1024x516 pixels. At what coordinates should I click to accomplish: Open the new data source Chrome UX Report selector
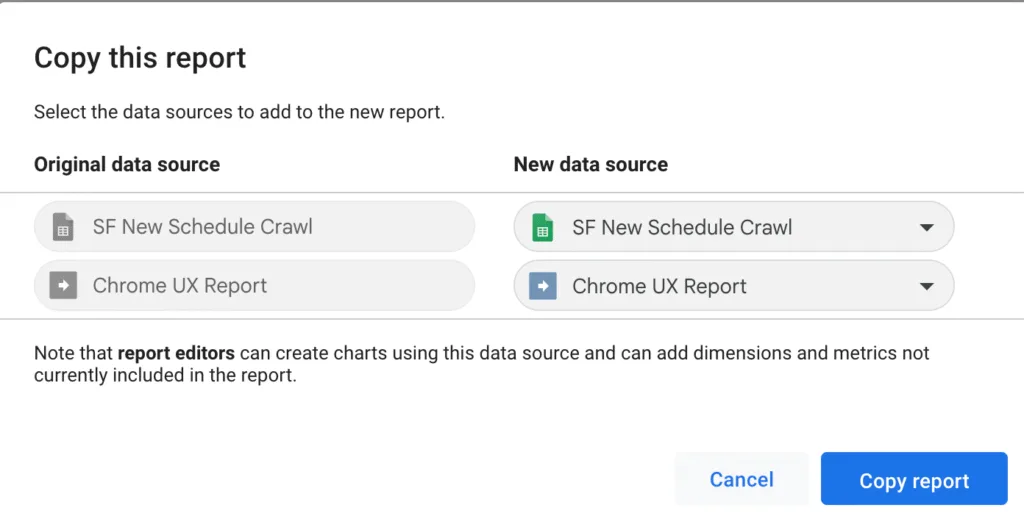pos(733,286)
